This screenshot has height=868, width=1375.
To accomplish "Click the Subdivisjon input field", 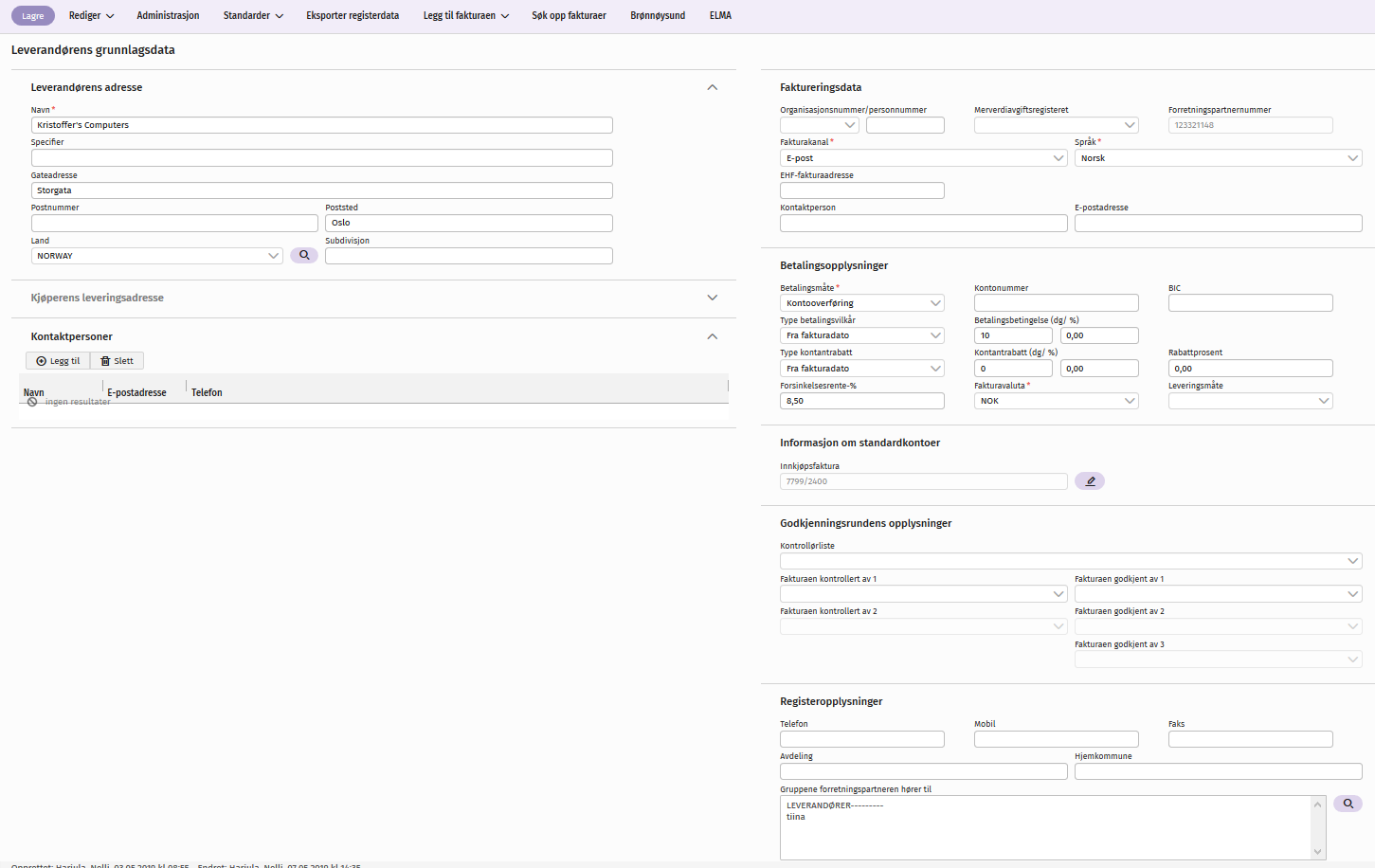I will pyautogui.click(x=469, y=256).
